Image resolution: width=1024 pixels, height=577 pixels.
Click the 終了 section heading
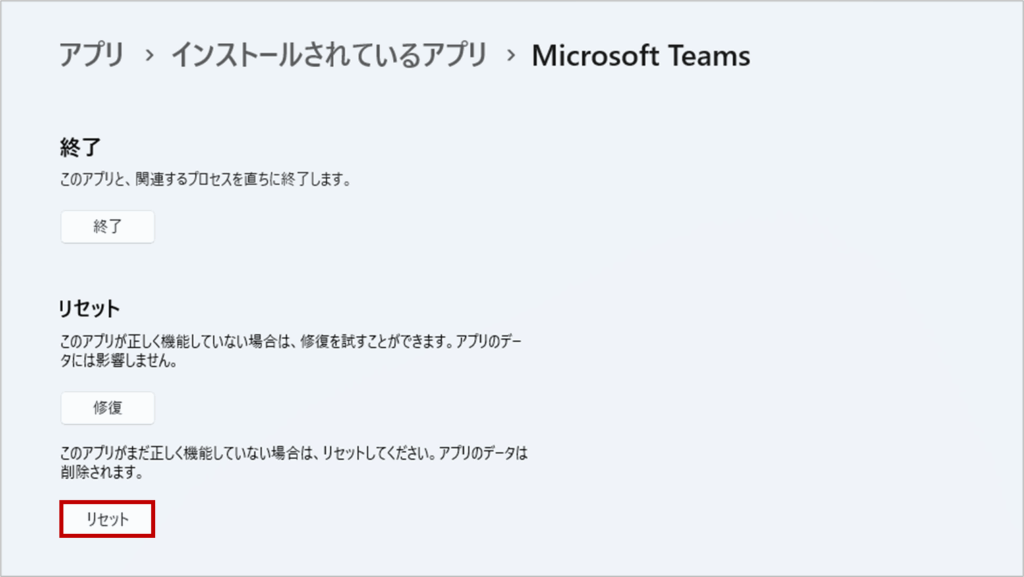pos(80,147)
